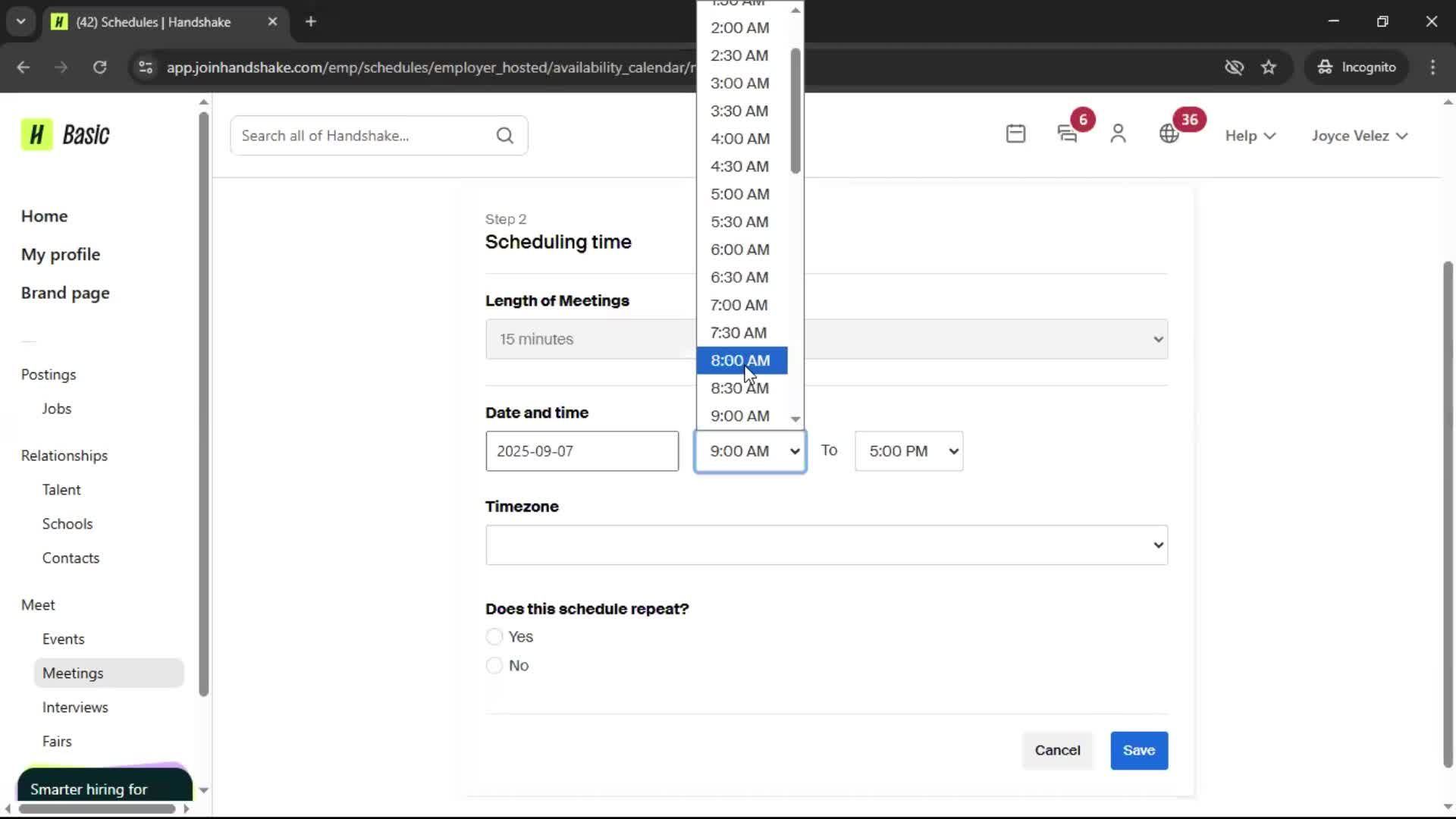Open Talent under Relationships

pyautogui.click(x=61, y=490)
